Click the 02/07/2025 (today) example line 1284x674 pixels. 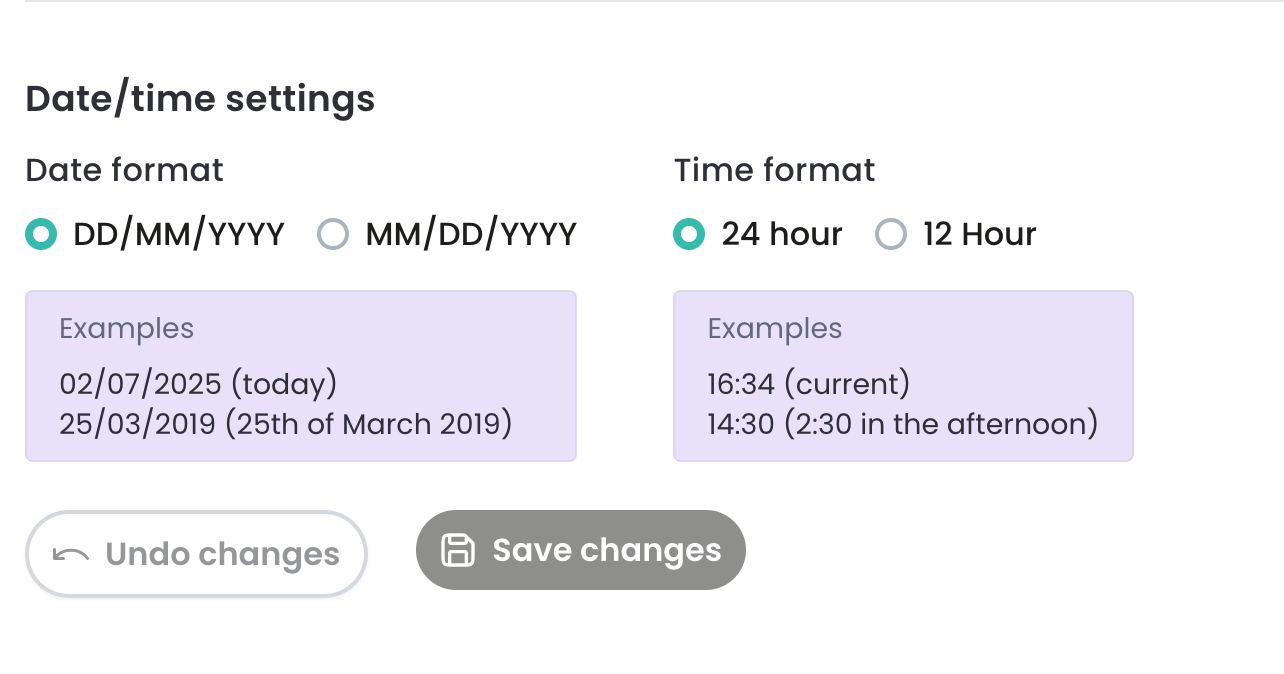[198, 384]
